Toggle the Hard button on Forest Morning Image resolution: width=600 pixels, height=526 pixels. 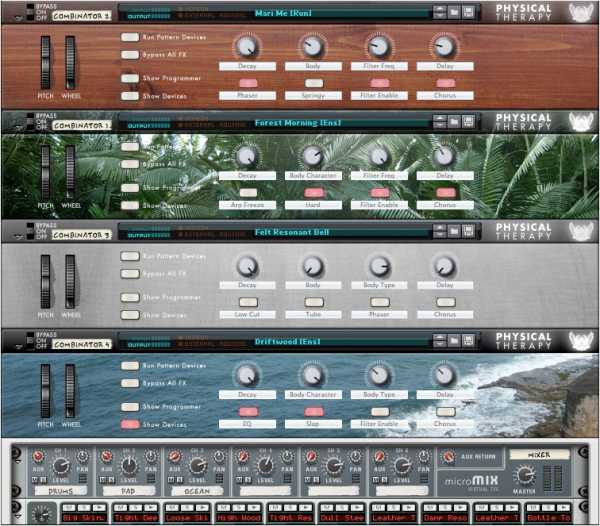314,192
